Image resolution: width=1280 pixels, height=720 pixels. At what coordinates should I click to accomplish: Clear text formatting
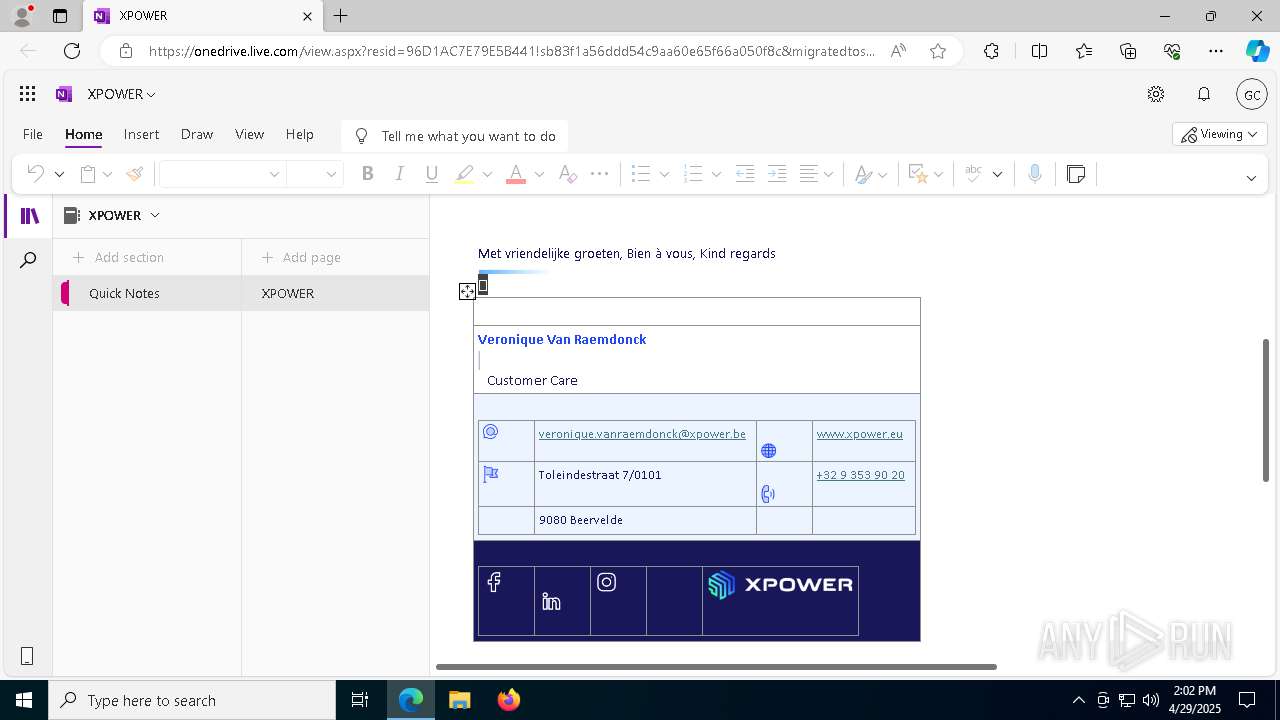tap(567, 174)
